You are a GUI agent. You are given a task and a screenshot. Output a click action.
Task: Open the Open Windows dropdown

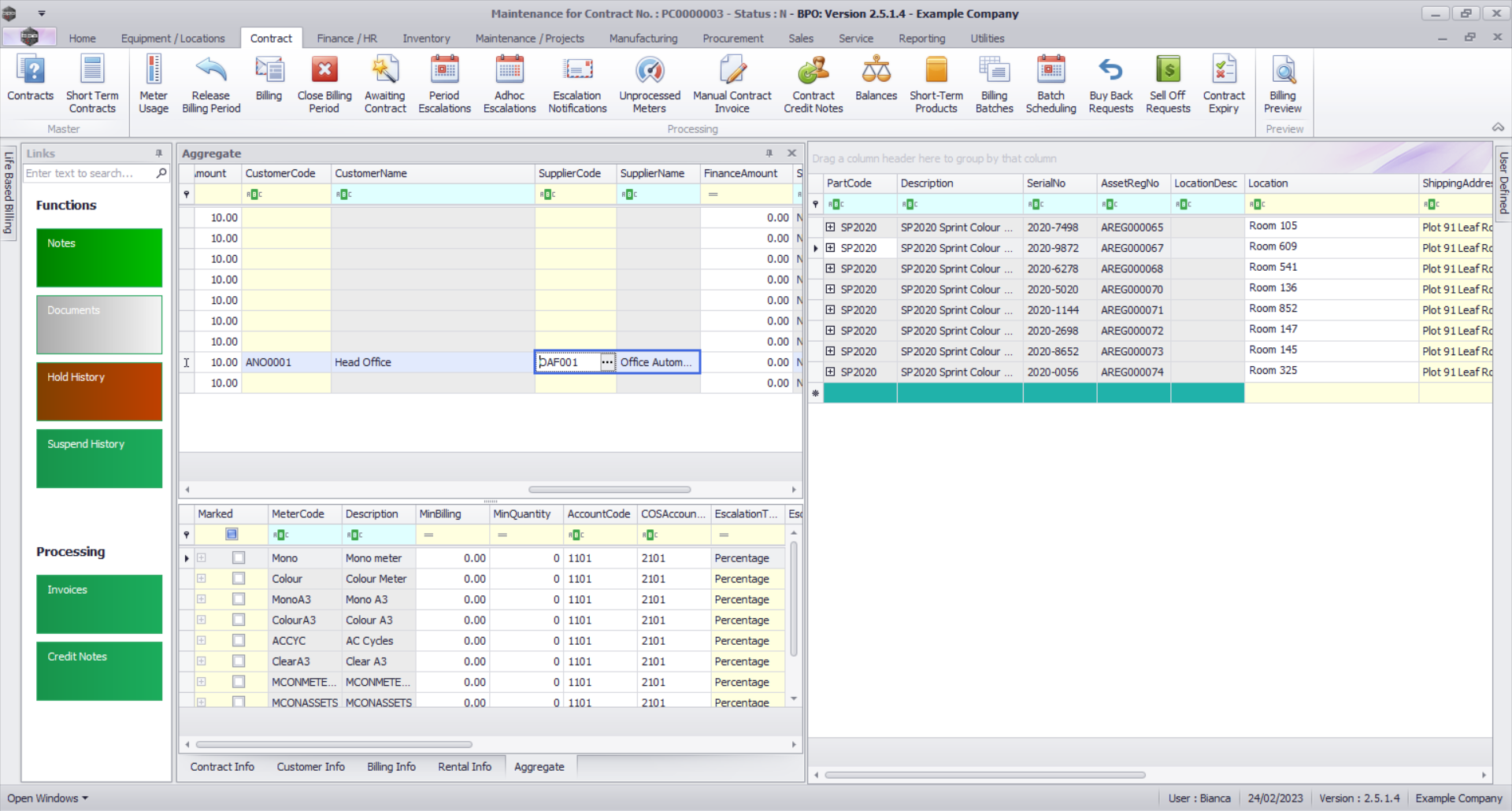point(47,798)
